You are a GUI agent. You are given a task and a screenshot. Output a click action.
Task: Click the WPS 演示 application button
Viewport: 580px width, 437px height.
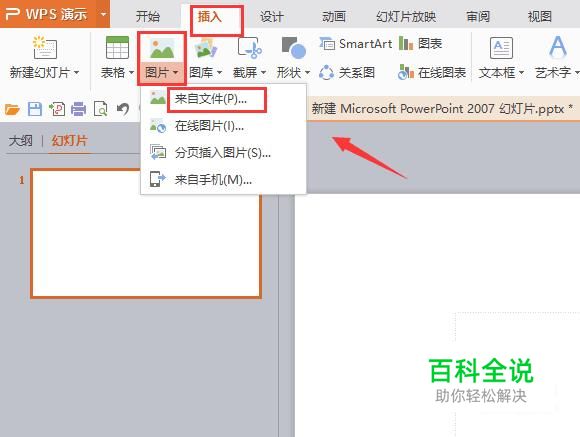(47, 14)
